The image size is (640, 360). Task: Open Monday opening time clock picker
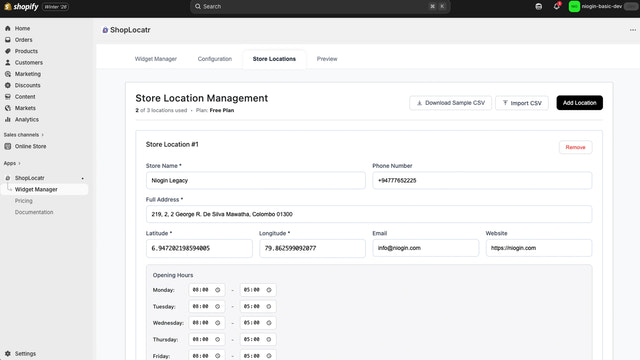coord(218,290)
